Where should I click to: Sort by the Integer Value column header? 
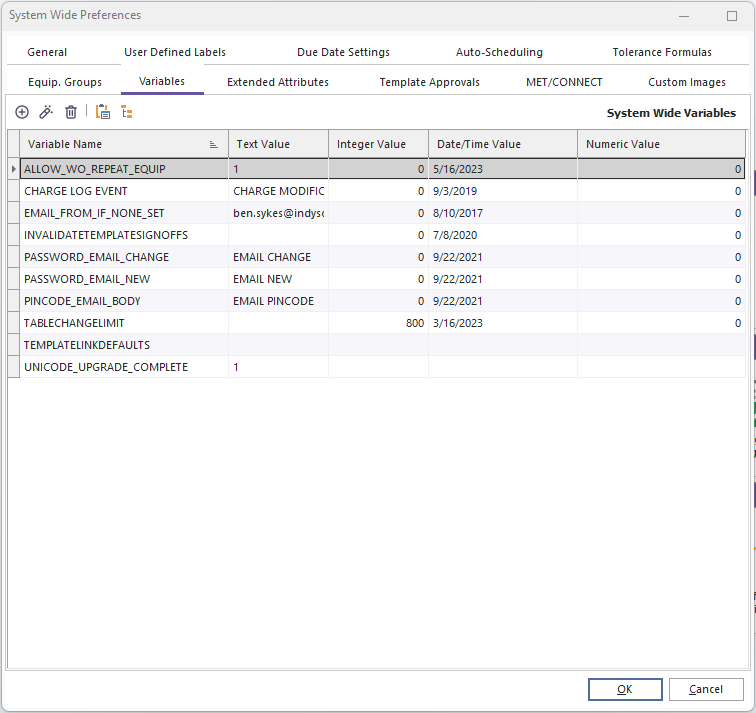(371, 145)
